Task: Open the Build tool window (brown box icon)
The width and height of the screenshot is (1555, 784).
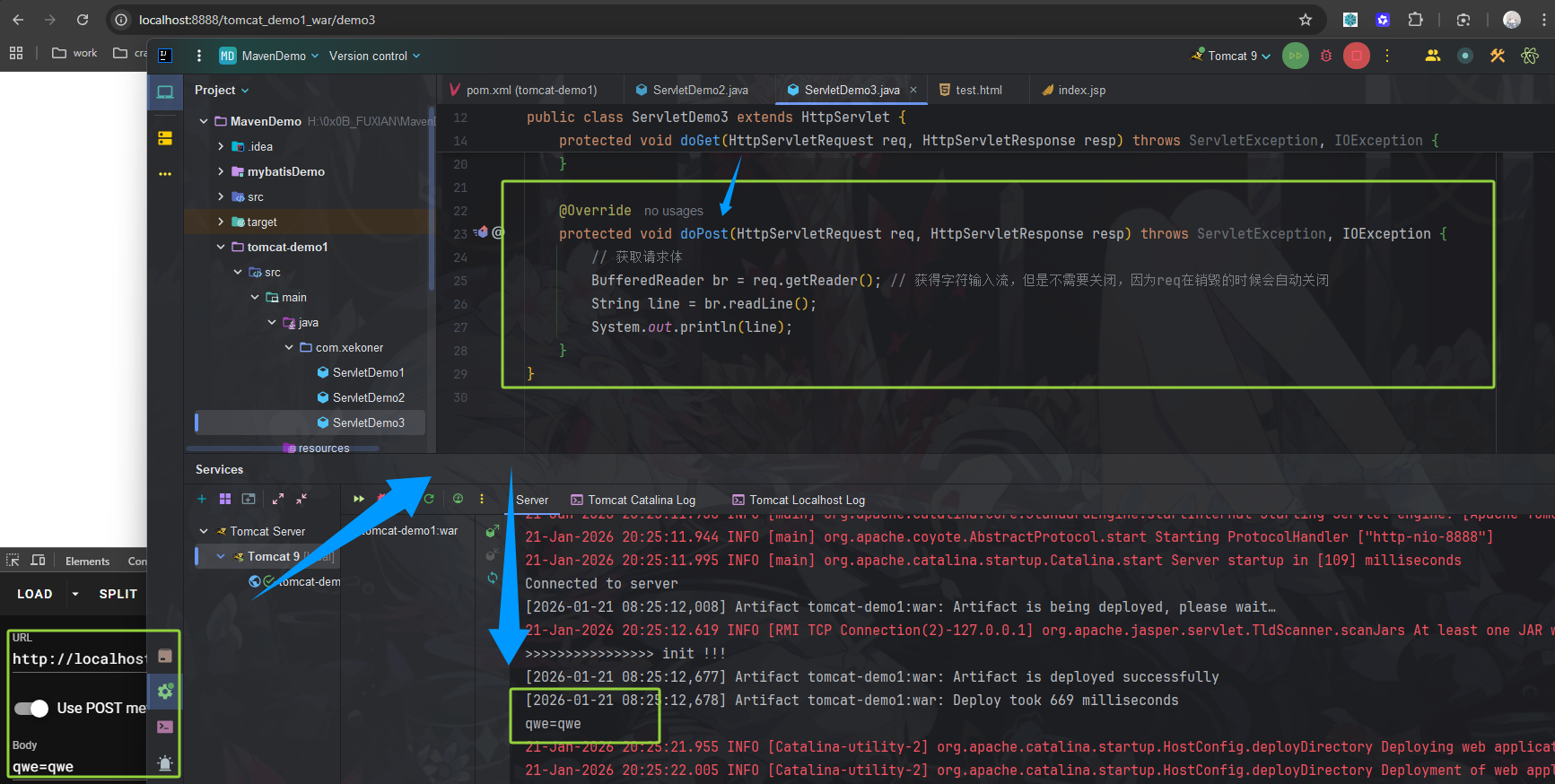Action: [165, 656]
